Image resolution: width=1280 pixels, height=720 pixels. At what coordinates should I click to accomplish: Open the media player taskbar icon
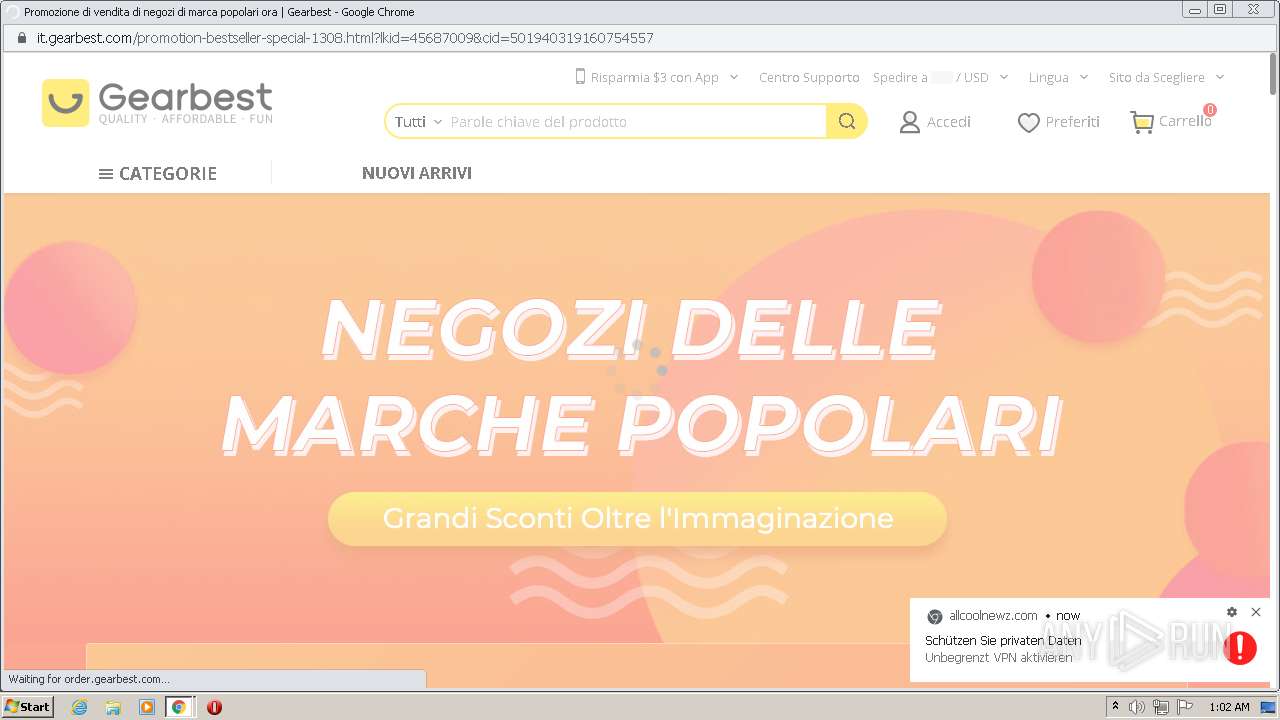tap(147, 707)
